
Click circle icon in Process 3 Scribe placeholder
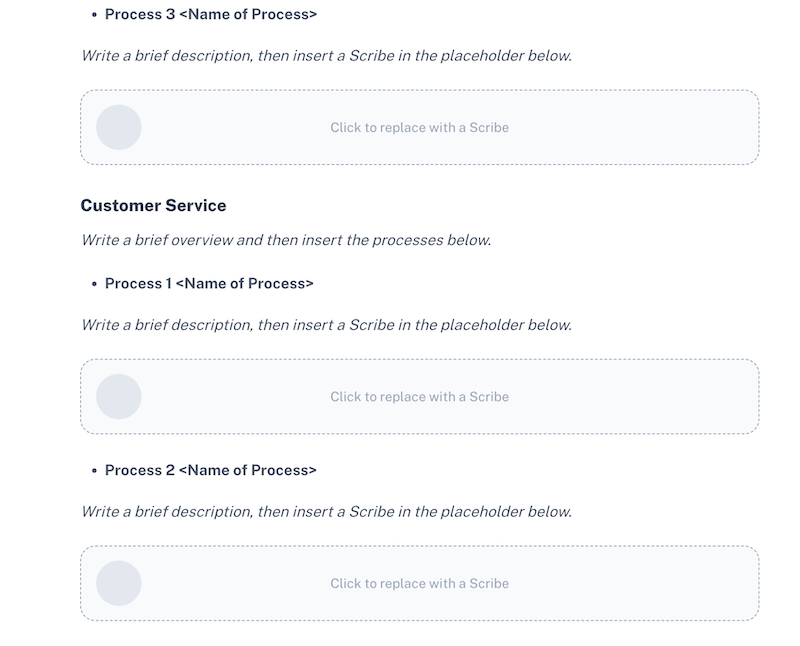point(119,128)
